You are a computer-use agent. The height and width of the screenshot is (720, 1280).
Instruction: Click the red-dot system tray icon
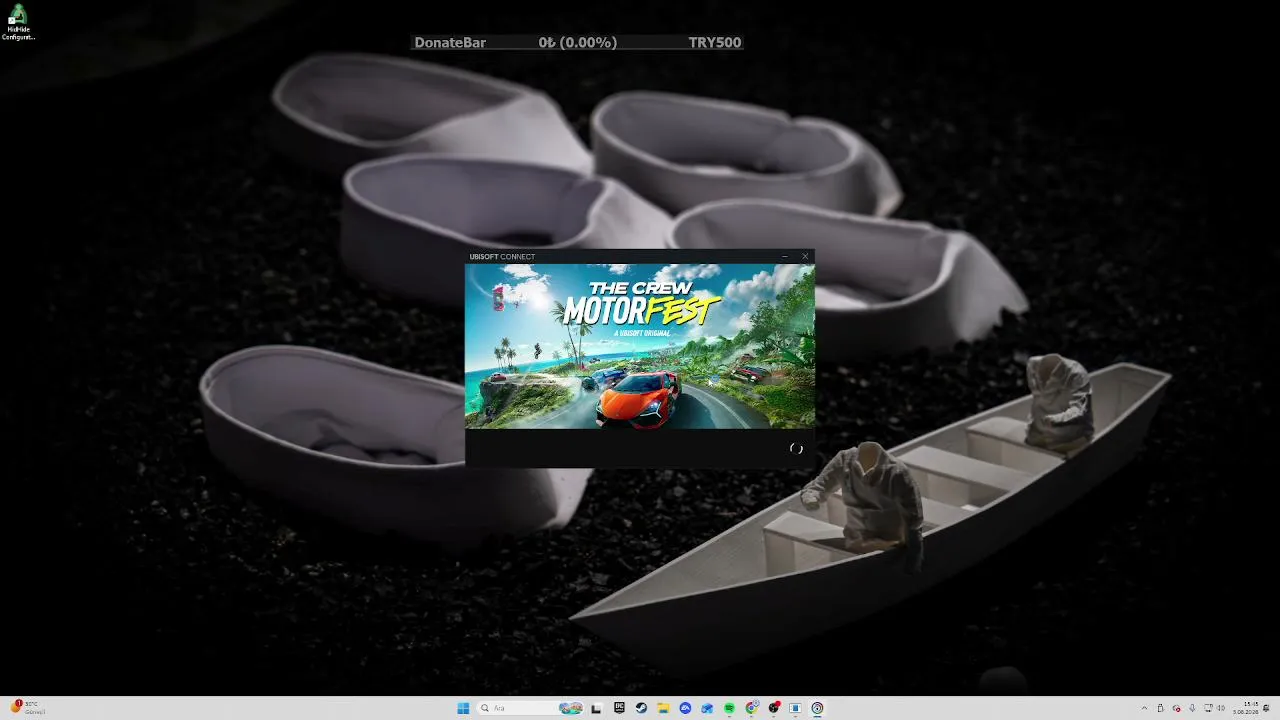(x=1176, y=708)
